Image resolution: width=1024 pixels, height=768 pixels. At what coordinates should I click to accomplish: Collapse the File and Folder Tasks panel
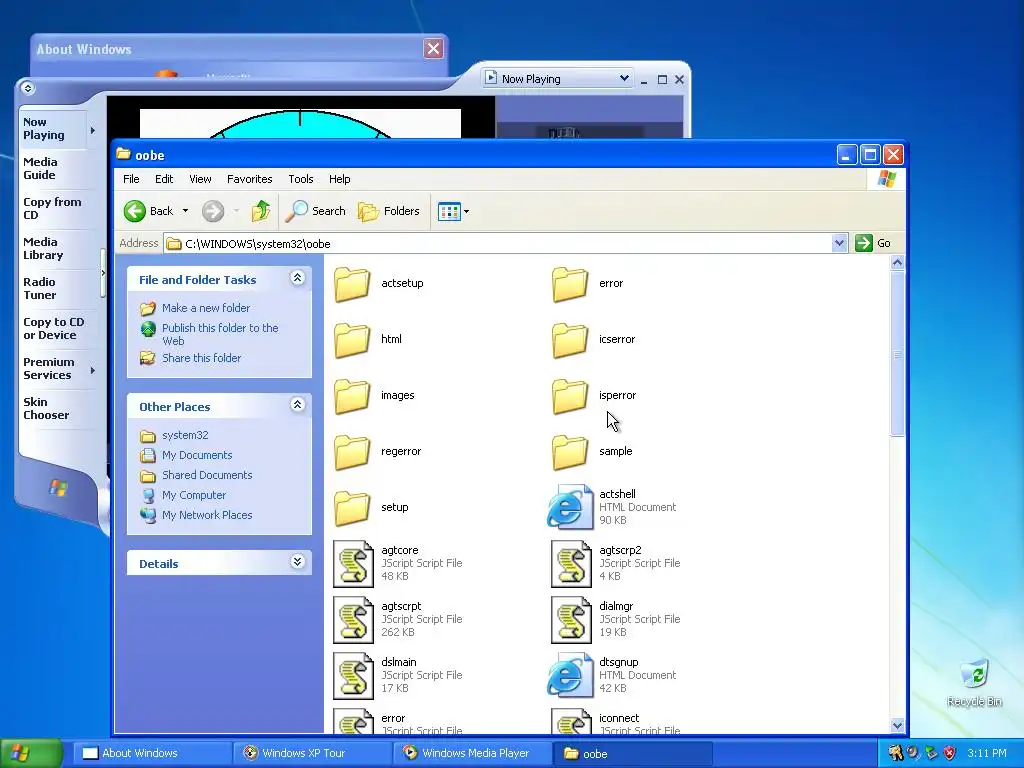coord(297,278)
